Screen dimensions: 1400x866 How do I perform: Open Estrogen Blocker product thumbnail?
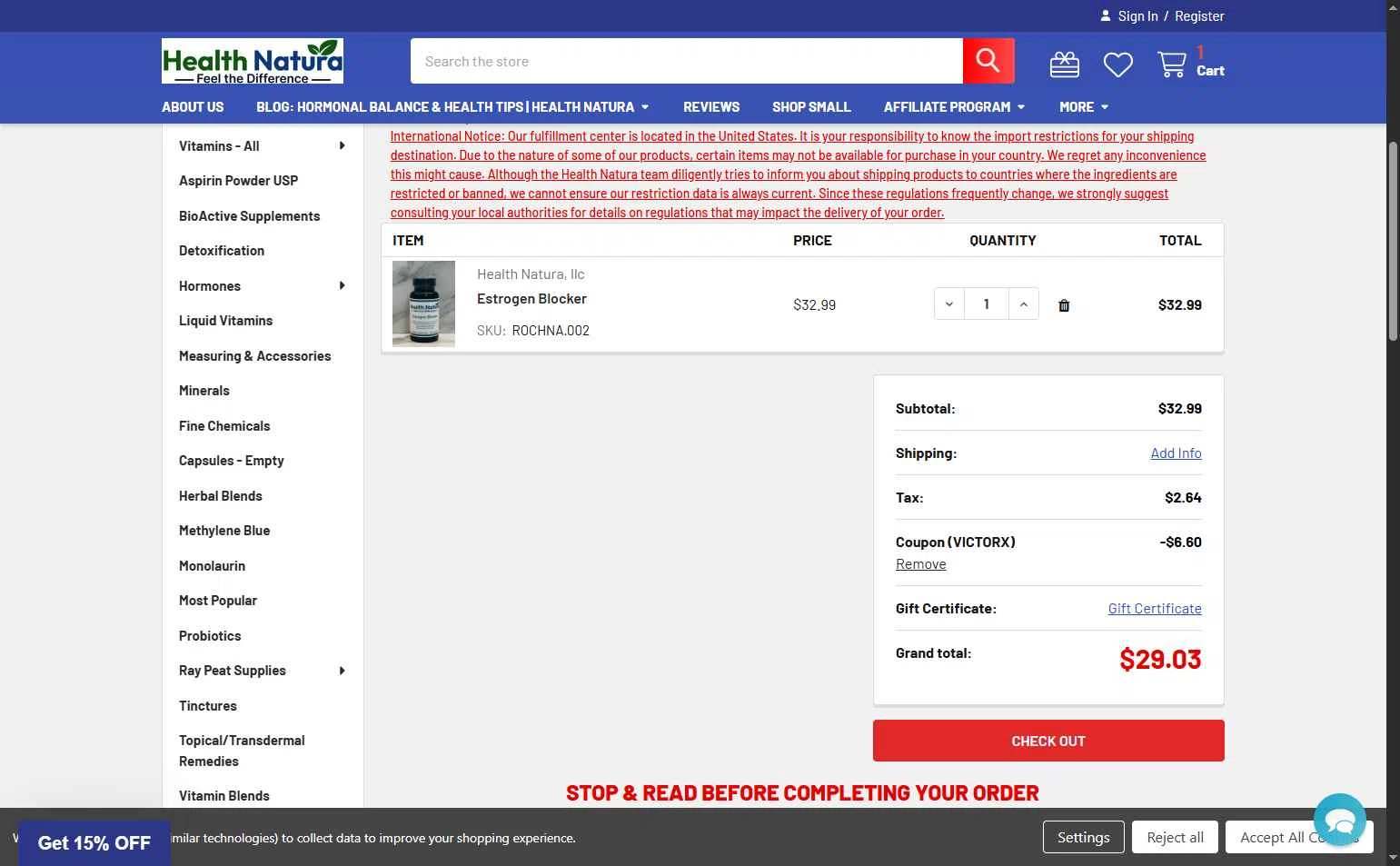[423, 304]
